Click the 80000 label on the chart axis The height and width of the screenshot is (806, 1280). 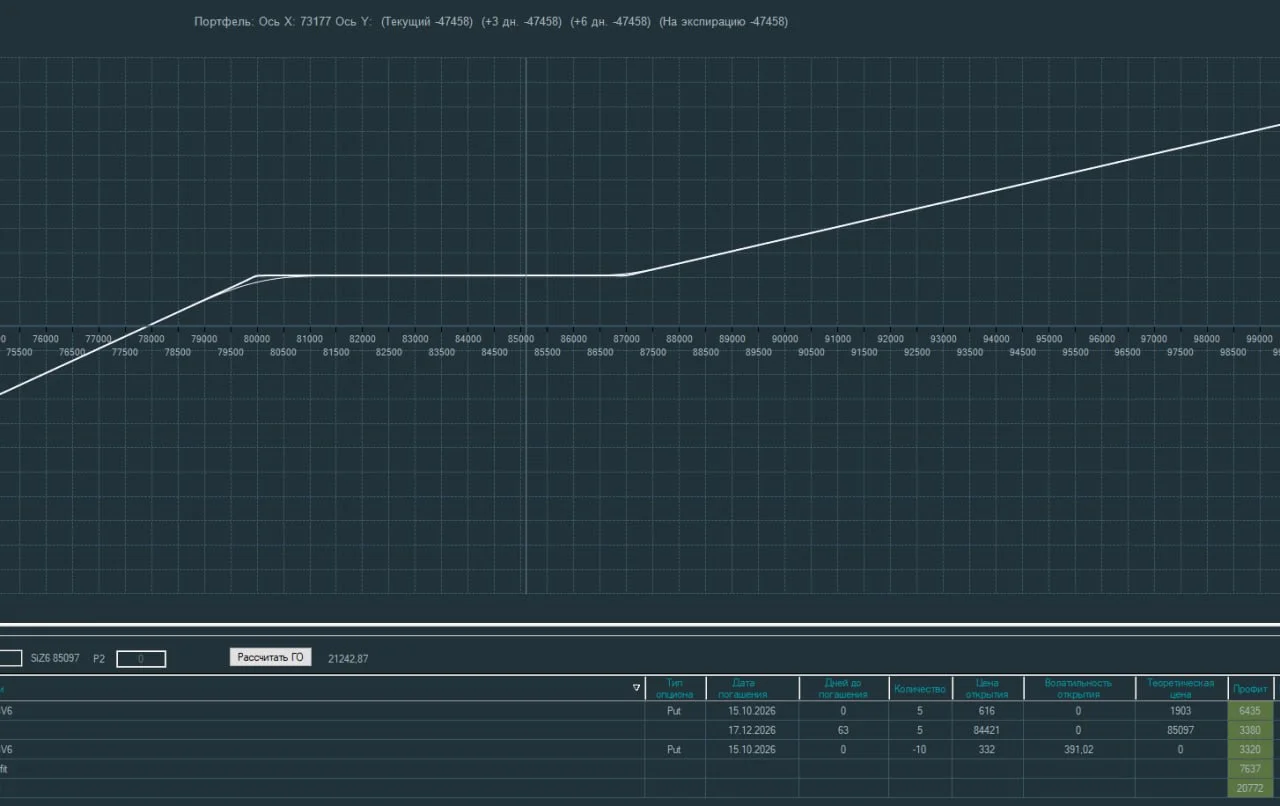click(x=257, y=339)
